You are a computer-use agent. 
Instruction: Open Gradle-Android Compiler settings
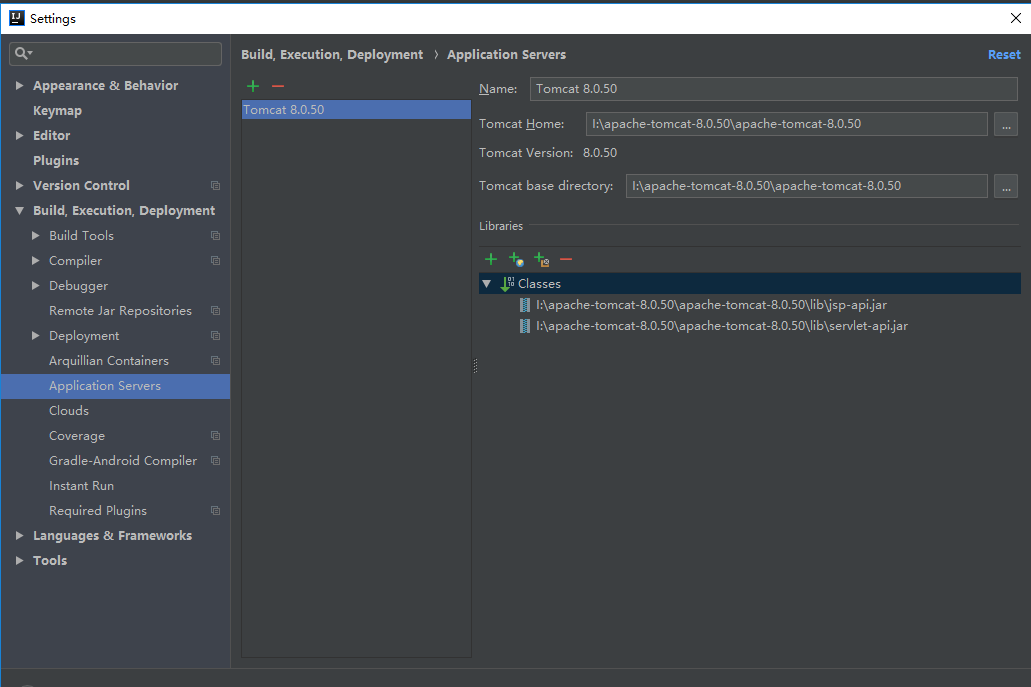point(123,460)
